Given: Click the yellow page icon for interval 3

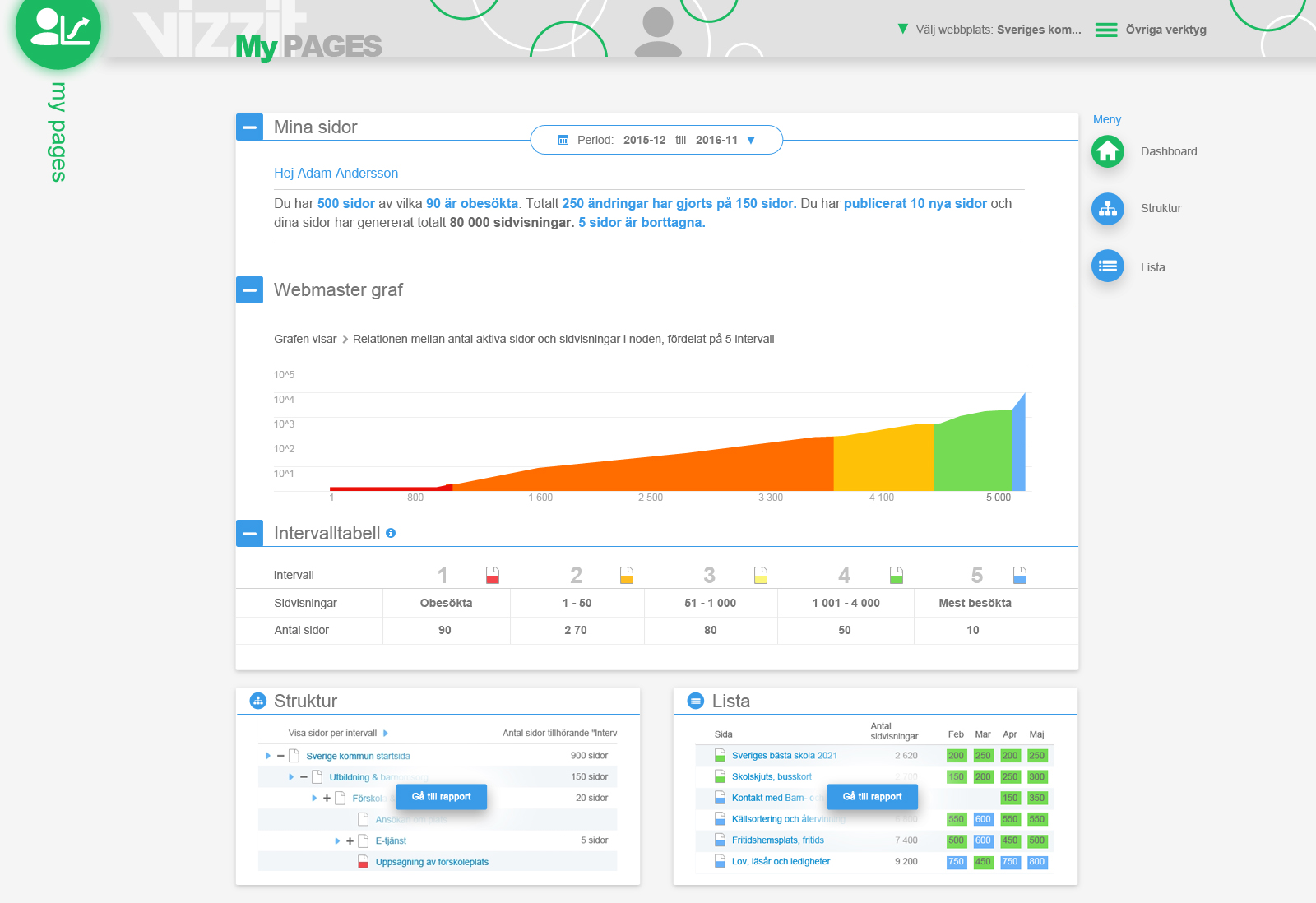Looking at the screenshot, I should click(761, 575).
